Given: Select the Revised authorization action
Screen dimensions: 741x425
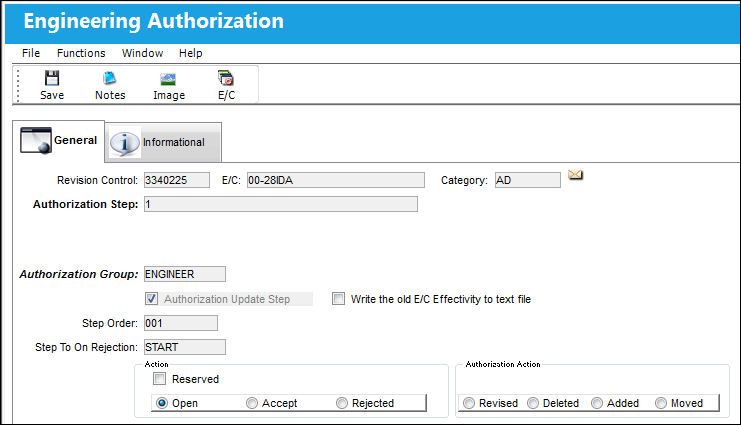Looking at the screenshot, I should tap(469, 403).
